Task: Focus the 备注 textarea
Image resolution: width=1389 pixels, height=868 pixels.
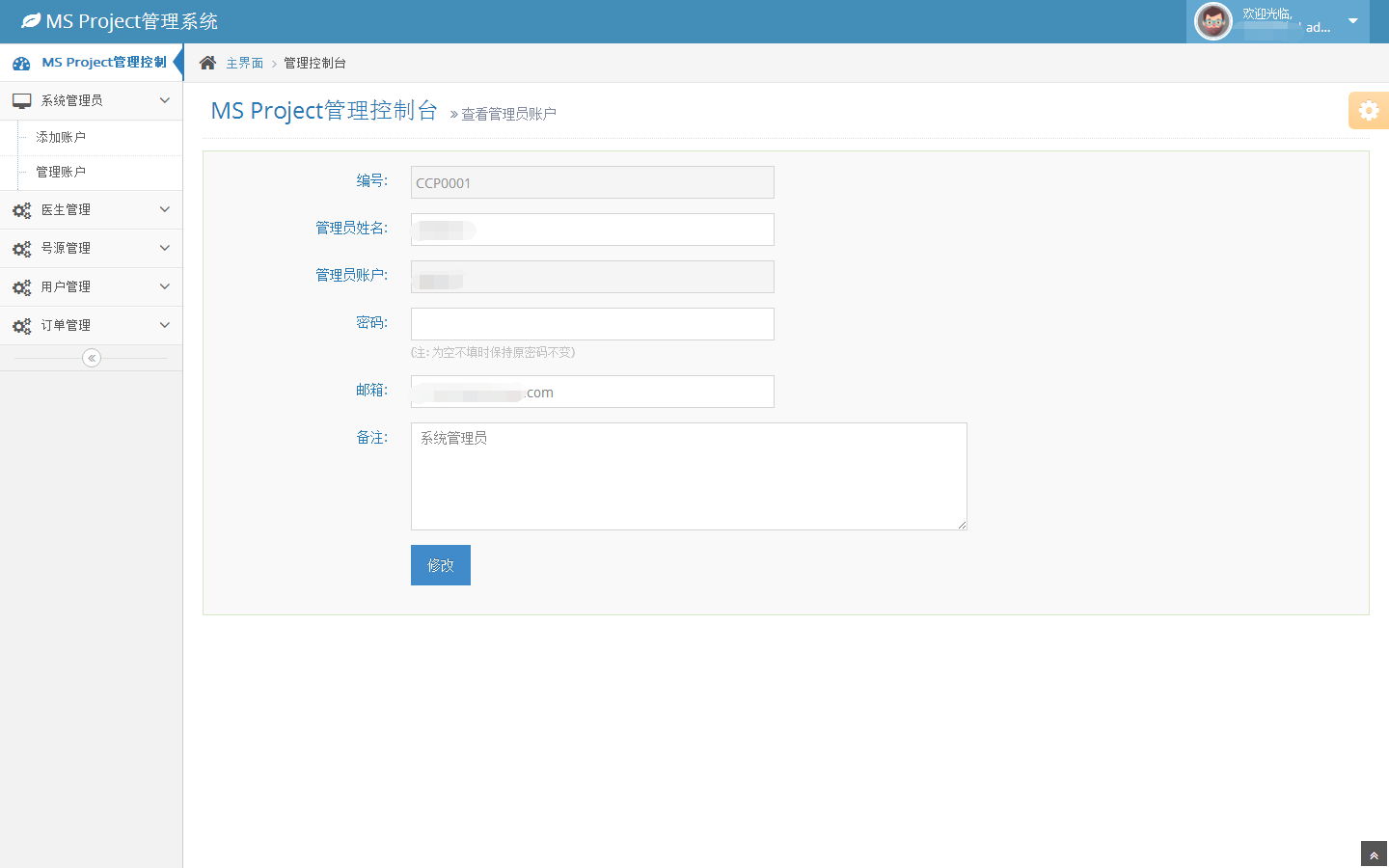Action: (x=689, y=476)
